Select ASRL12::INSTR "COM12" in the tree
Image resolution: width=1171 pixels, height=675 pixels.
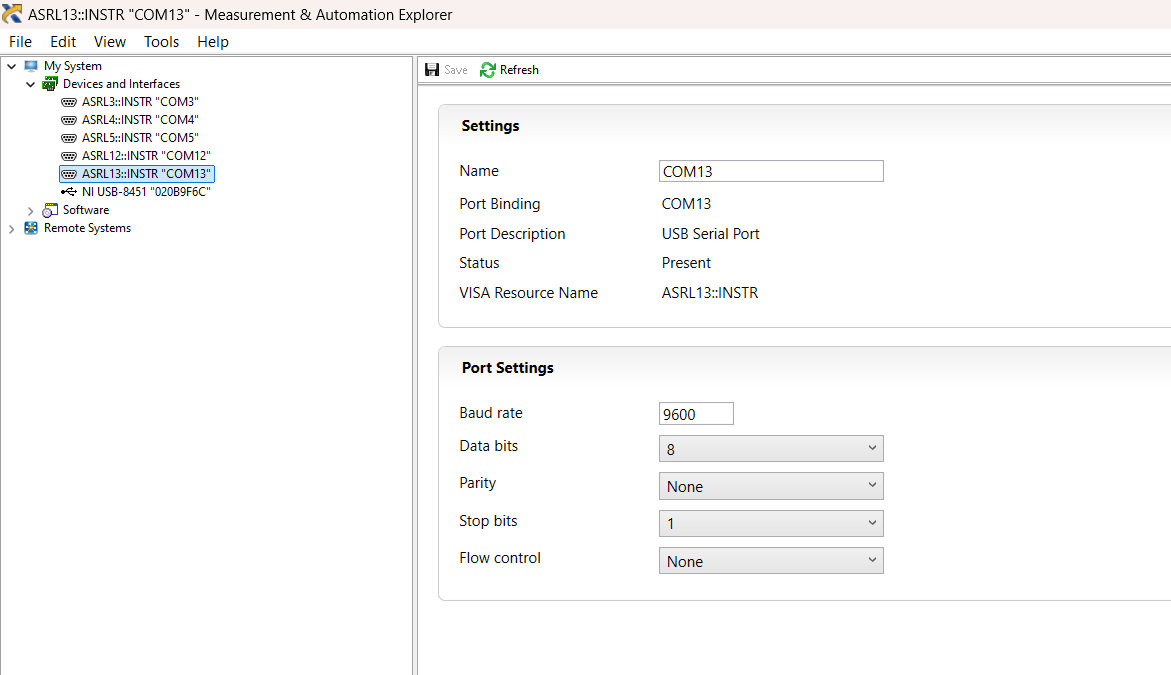point(146,156)
